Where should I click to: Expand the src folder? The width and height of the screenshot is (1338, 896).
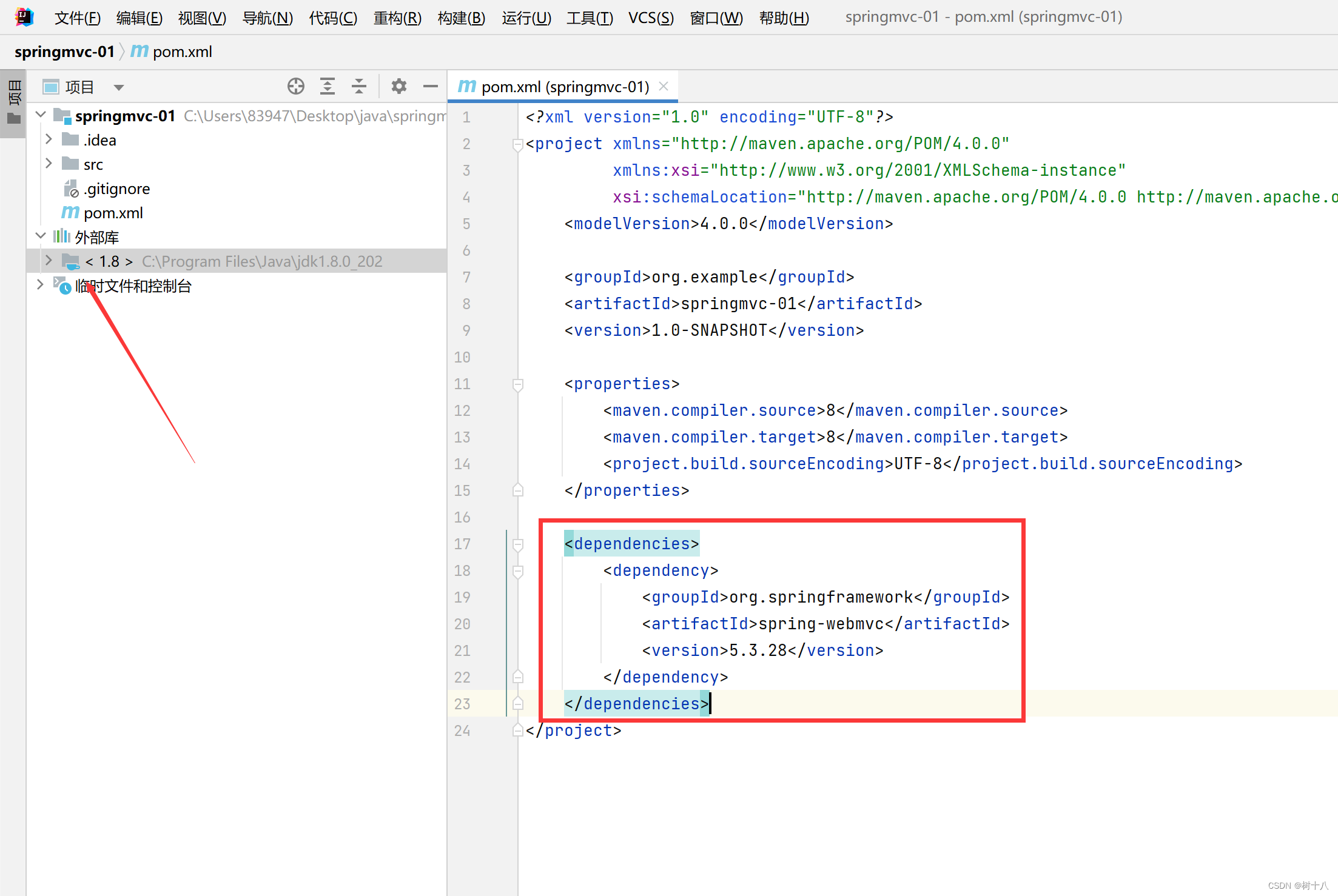(x=49, y=164)
